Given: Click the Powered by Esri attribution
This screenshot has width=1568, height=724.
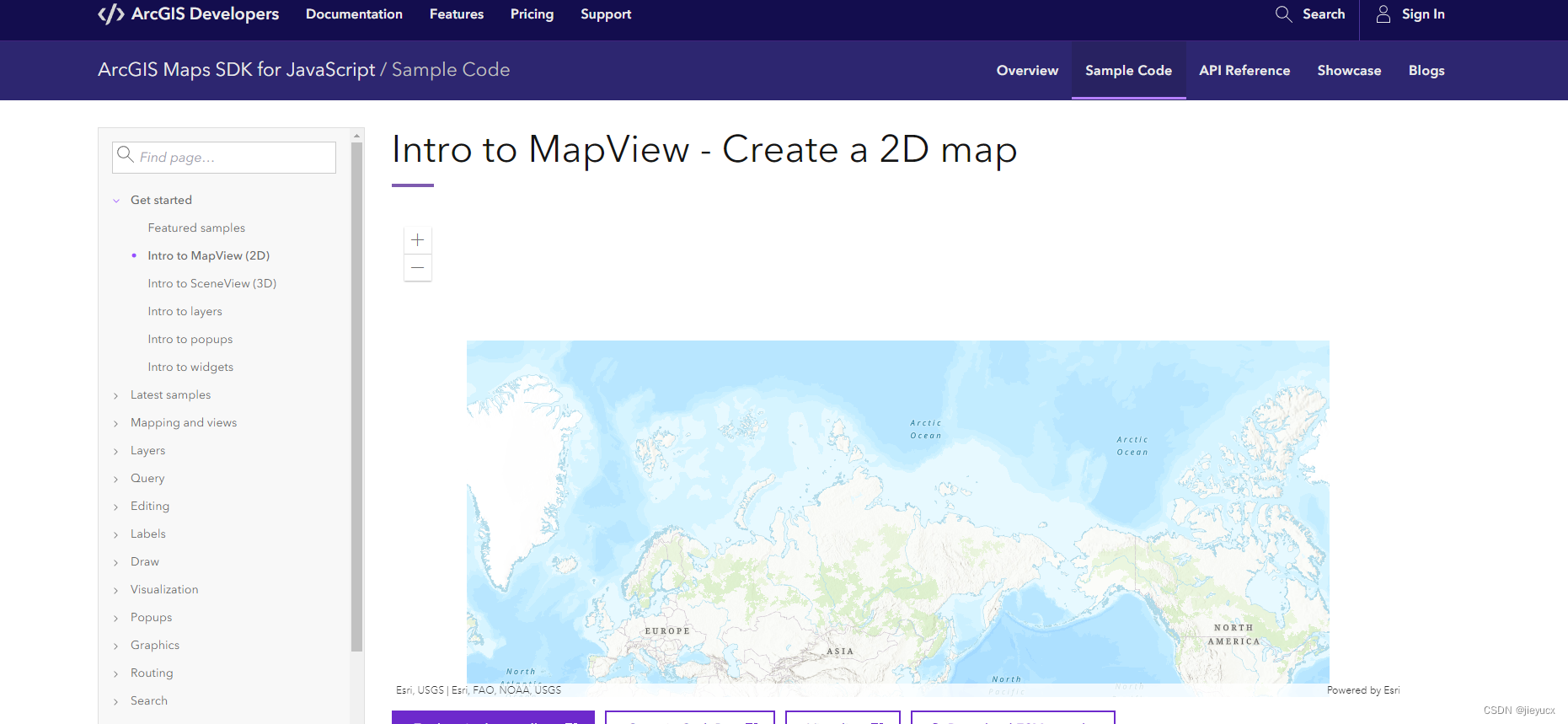Looking at the screenshot, I should 1363,690.
